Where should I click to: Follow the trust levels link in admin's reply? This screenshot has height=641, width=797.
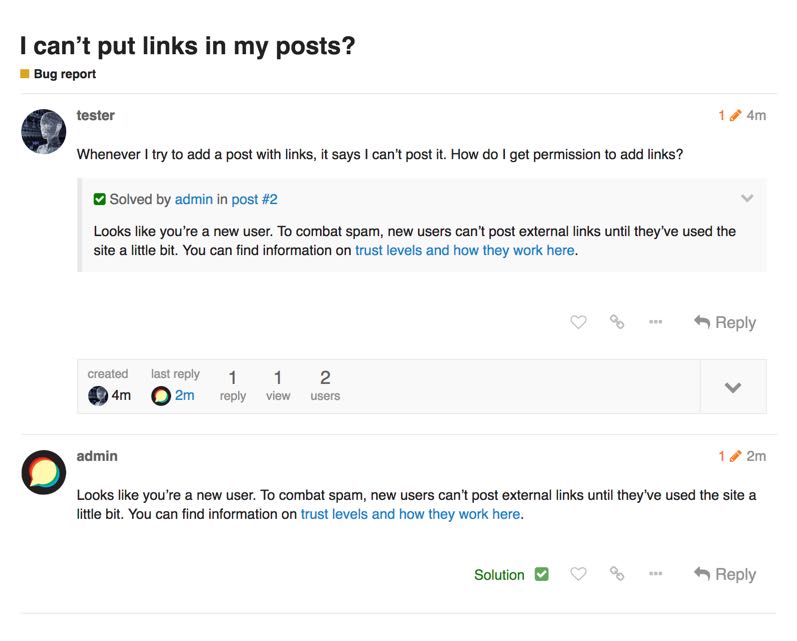(x=410, y=514)
